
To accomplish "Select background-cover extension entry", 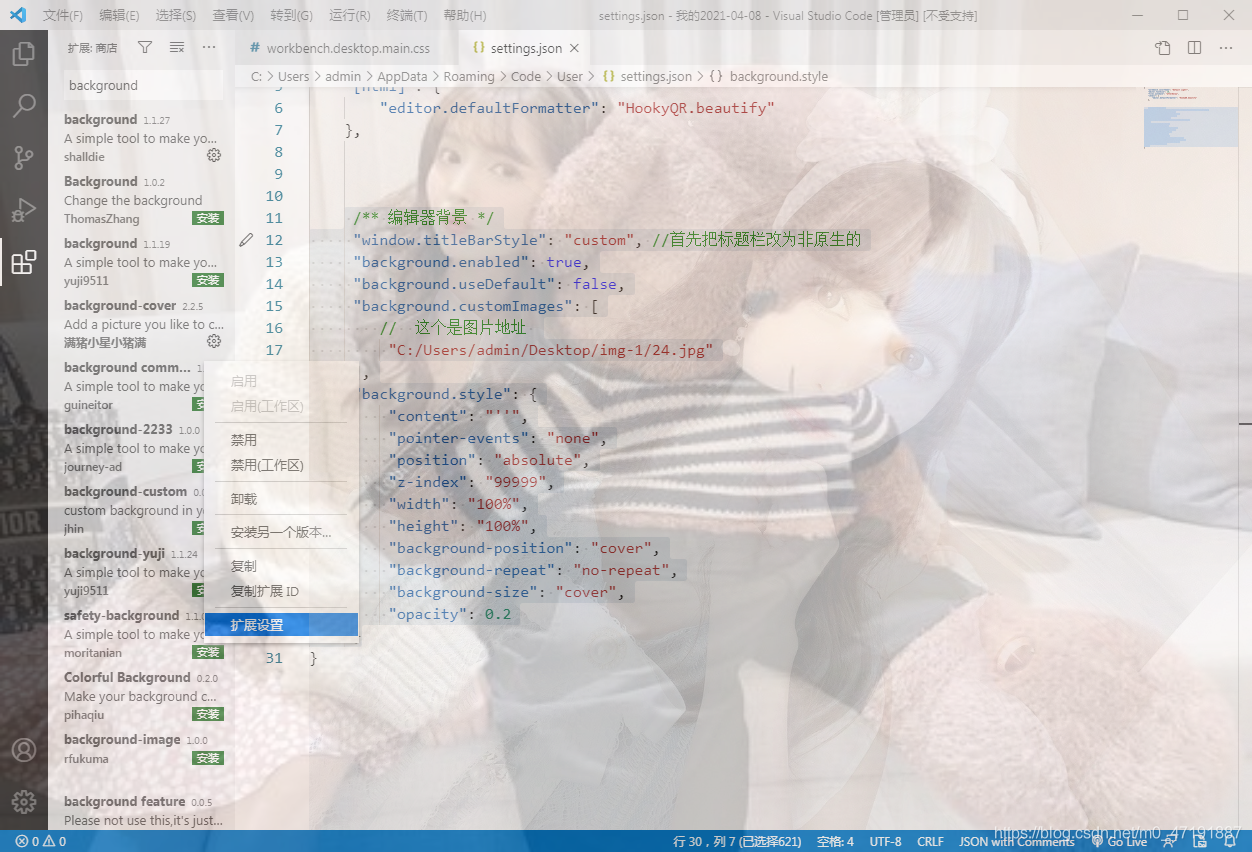I will (x=141, y=324).
